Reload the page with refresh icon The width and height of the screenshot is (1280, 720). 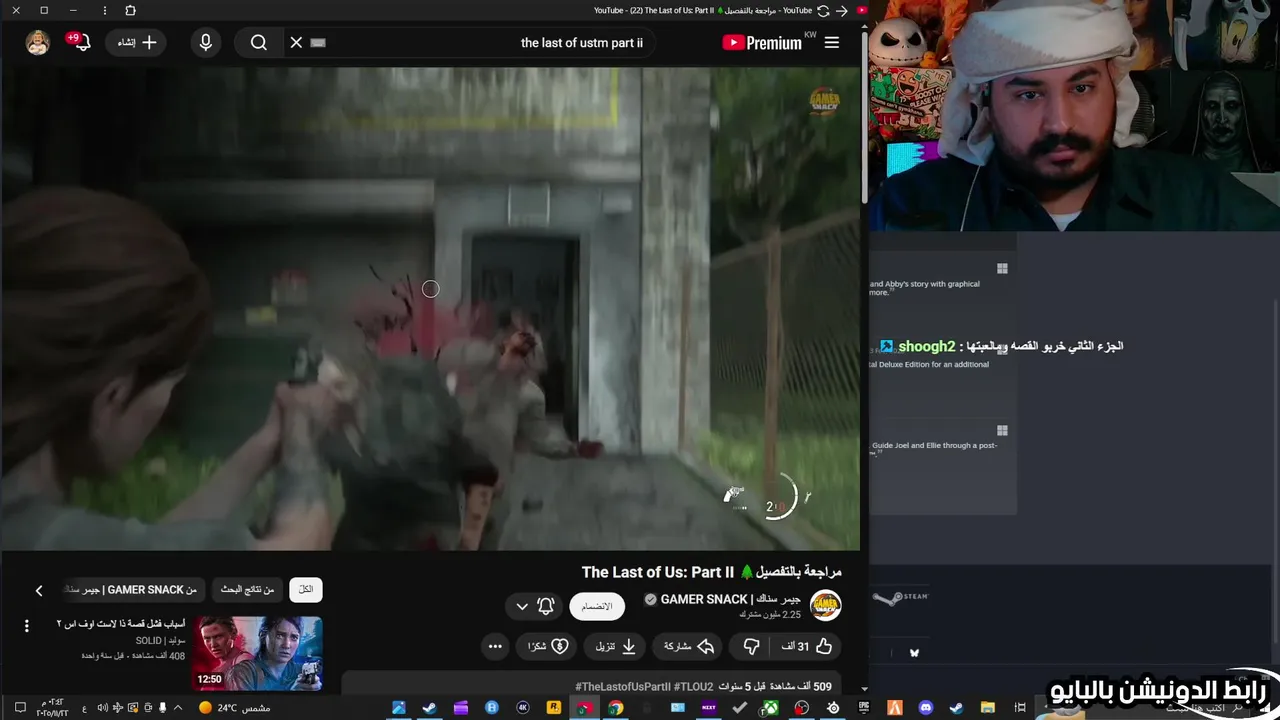coord(823,10)
